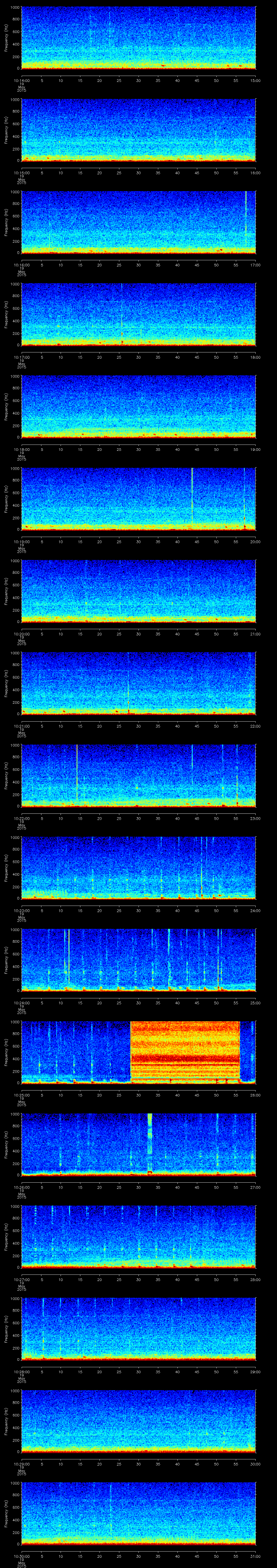The height and width of the screenshot is (1568, 277).
Task: Click the 45 second tick under 10:19:00 spectrogram
Action: tap(197, 542)
